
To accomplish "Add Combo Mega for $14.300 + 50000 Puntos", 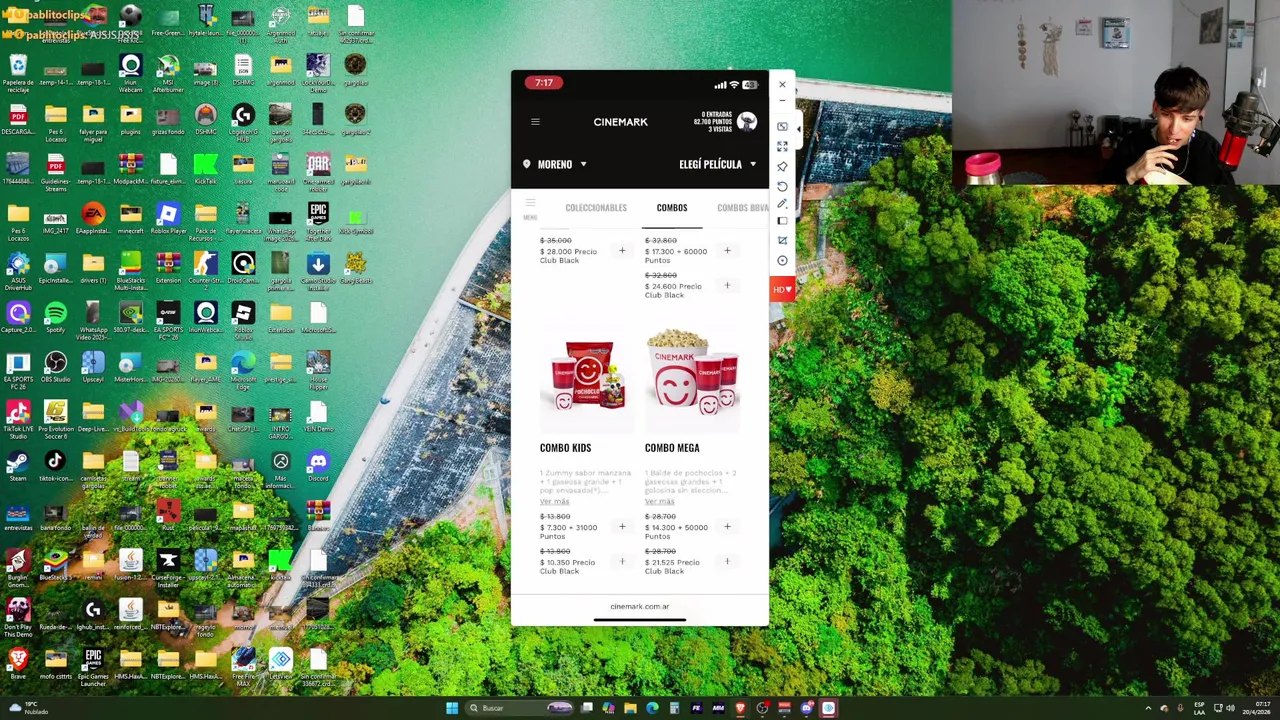I will pos(727,527).
